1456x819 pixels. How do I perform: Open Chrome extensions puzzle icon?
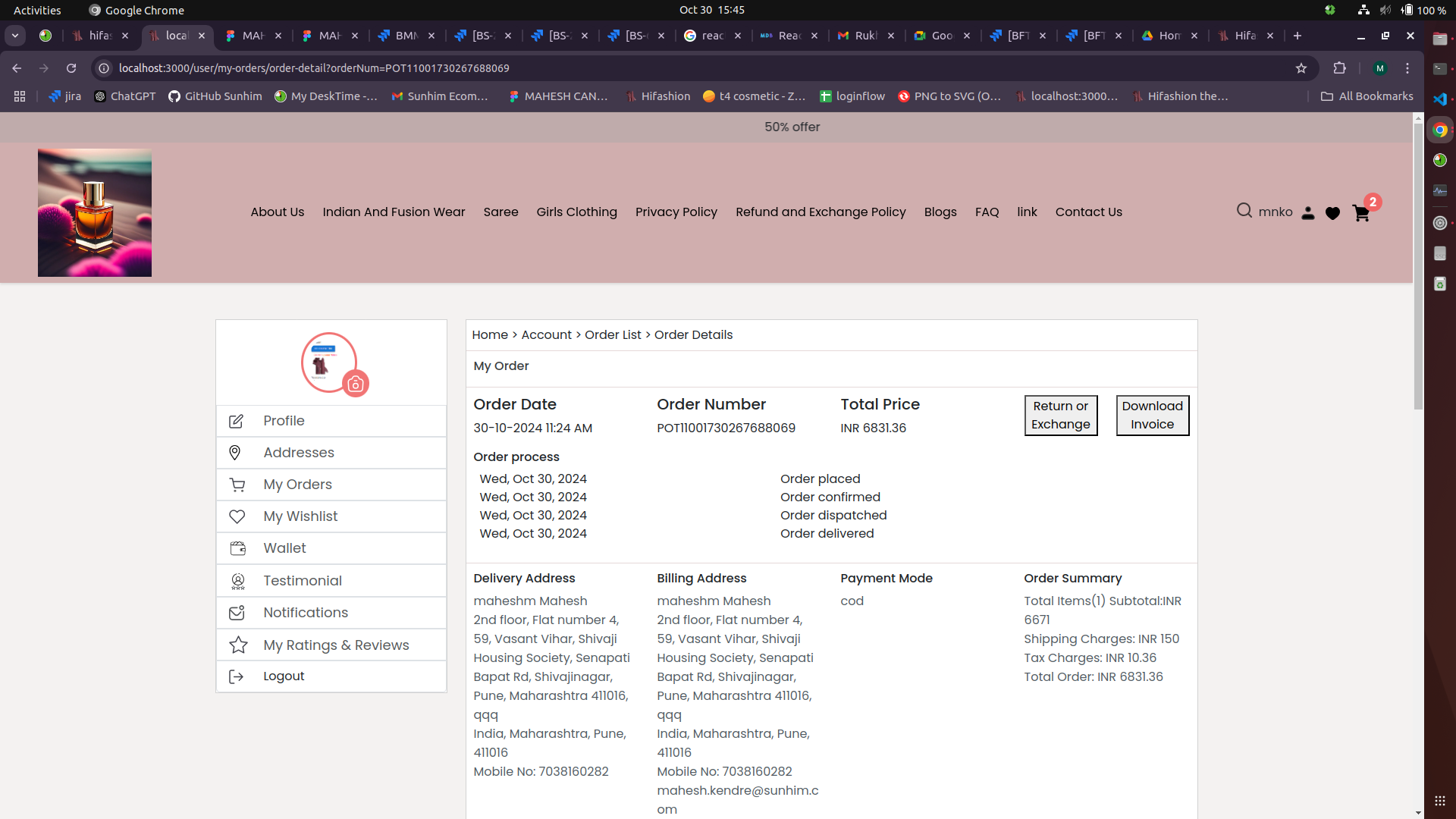click(1339, 68)
